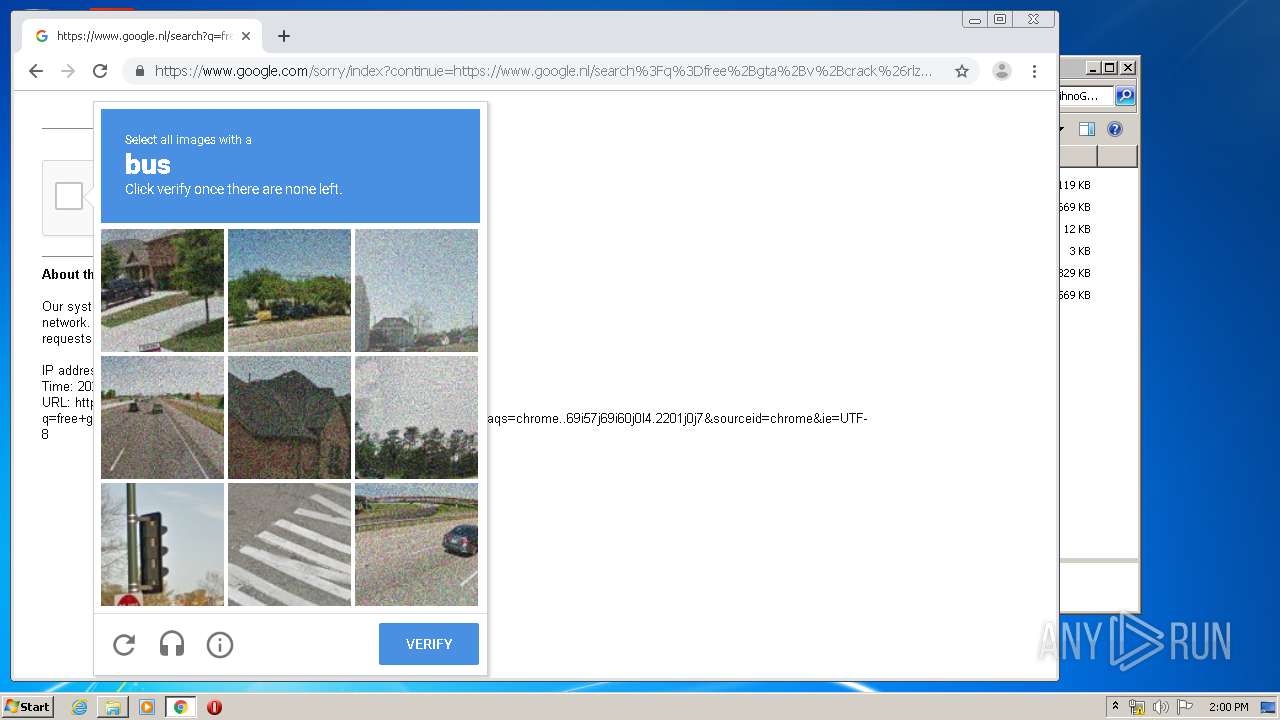Image resolution: width=1280 pixels, height=720 pixels.
Task: Switch to the audio challenge headphones icon
Action: pyautogui.click(x=172, y=645)
